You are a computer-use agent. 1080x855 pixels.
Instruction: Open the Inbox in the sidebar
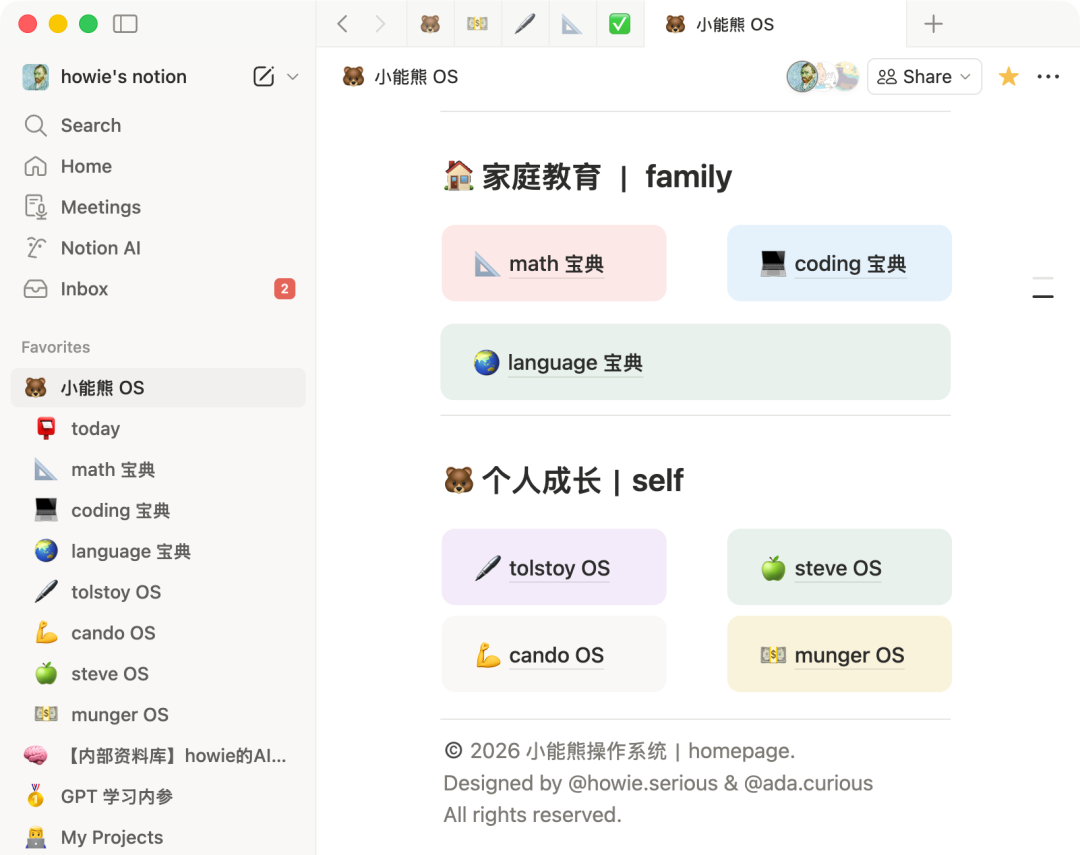pyautogui.click(x=158, y=289)
